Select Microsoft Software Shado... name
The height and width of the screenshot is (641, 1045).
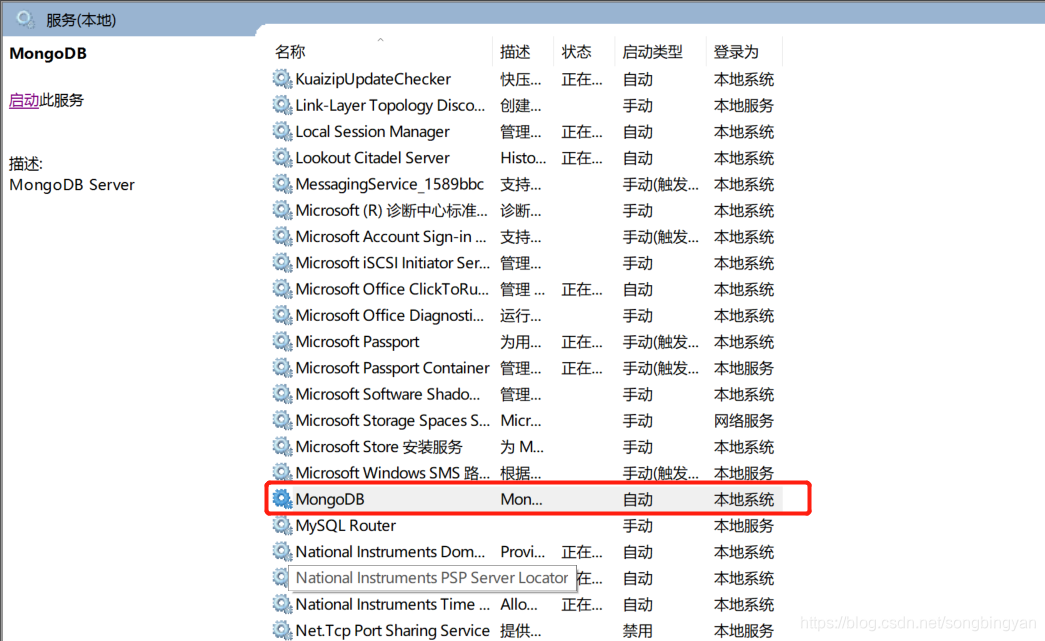point(387,394)
